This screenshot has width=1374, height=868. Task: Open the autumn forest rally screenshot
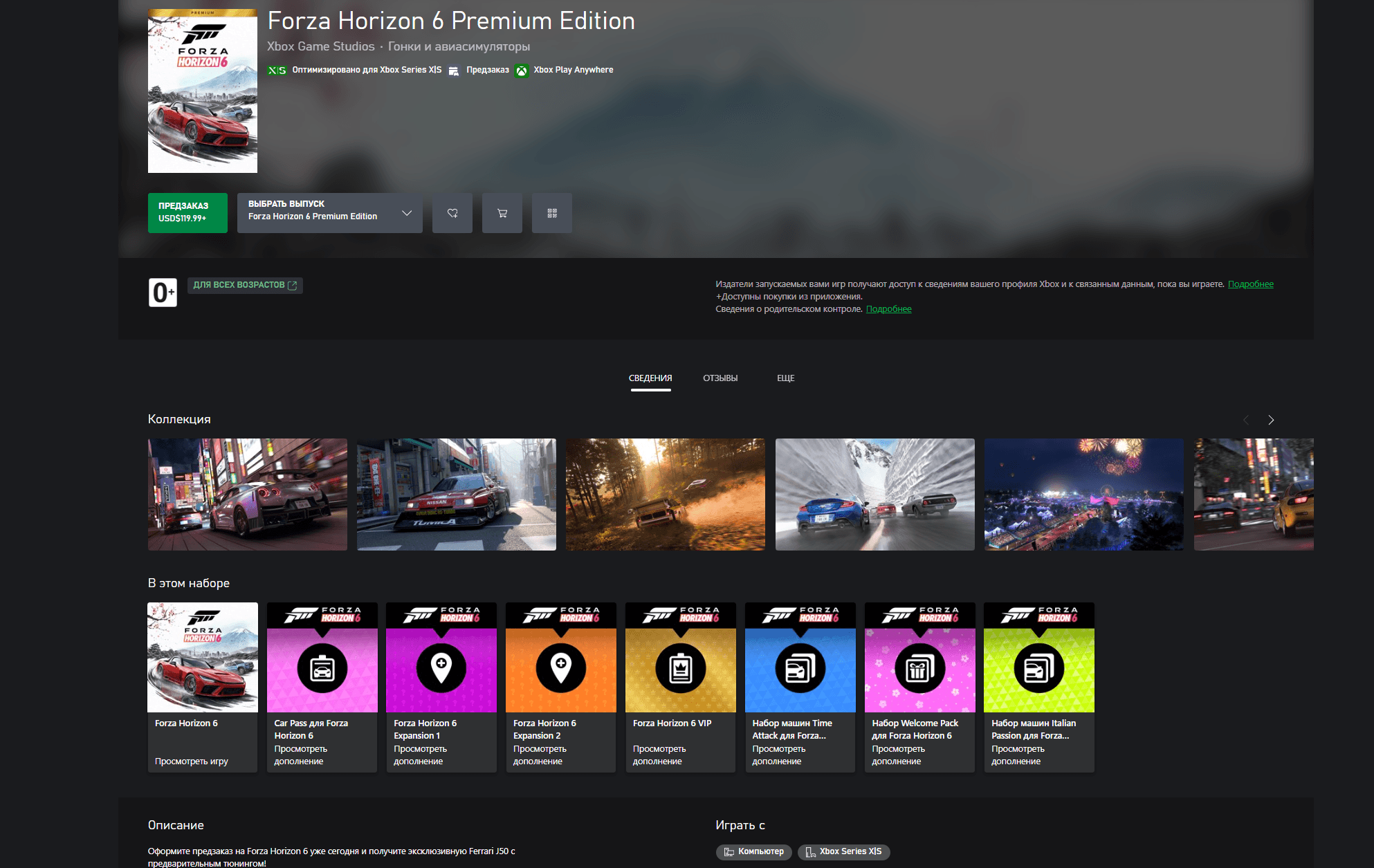point(666,495)
